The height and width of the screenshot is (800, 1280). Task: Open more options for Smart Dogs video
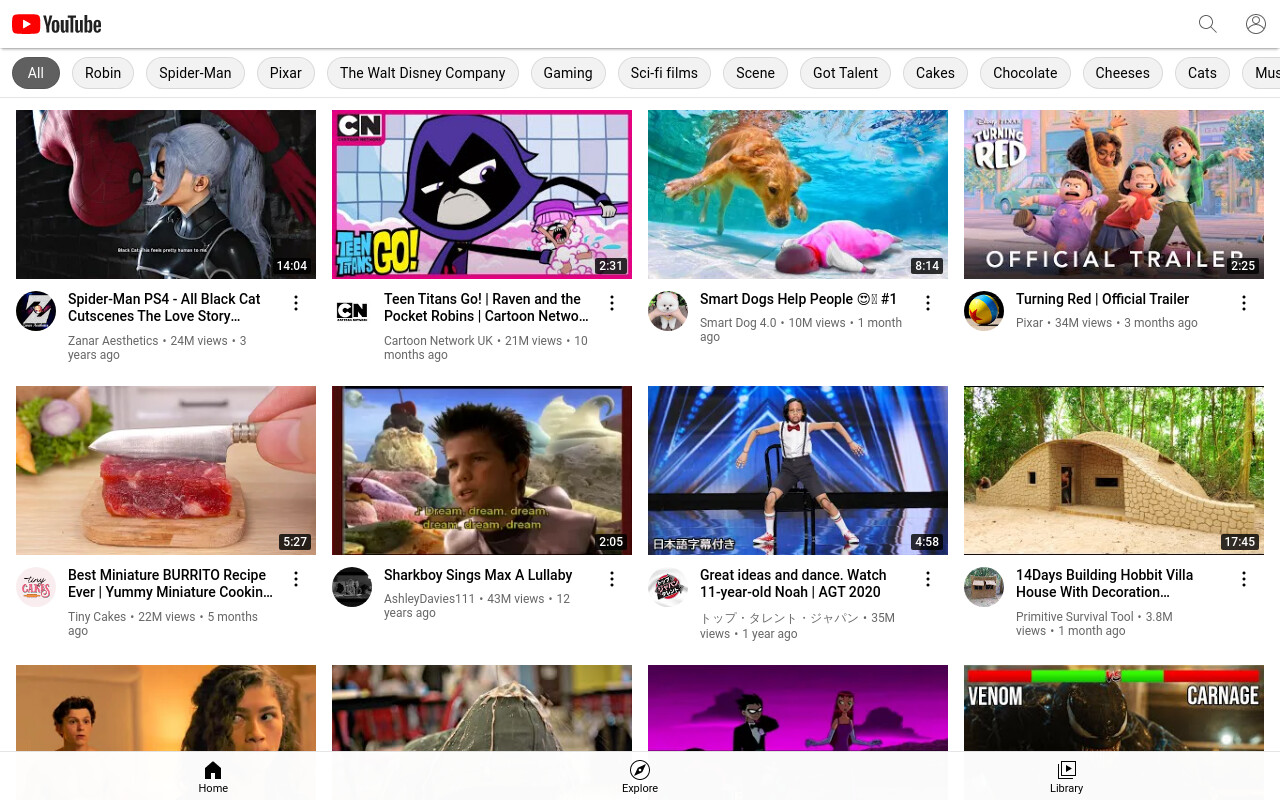tap(928, 303)
